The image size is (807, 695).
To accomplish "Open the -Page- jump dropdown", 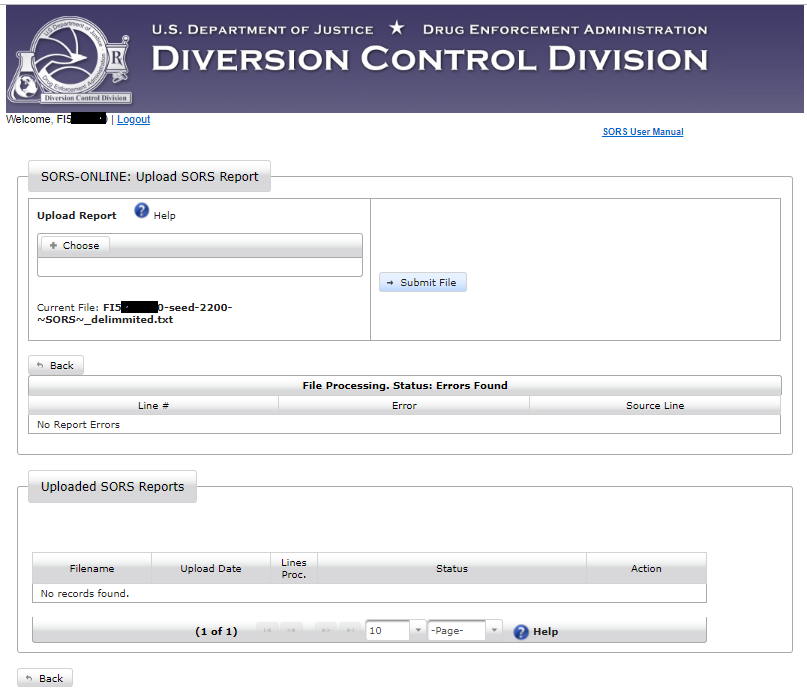I will (465, 631).
